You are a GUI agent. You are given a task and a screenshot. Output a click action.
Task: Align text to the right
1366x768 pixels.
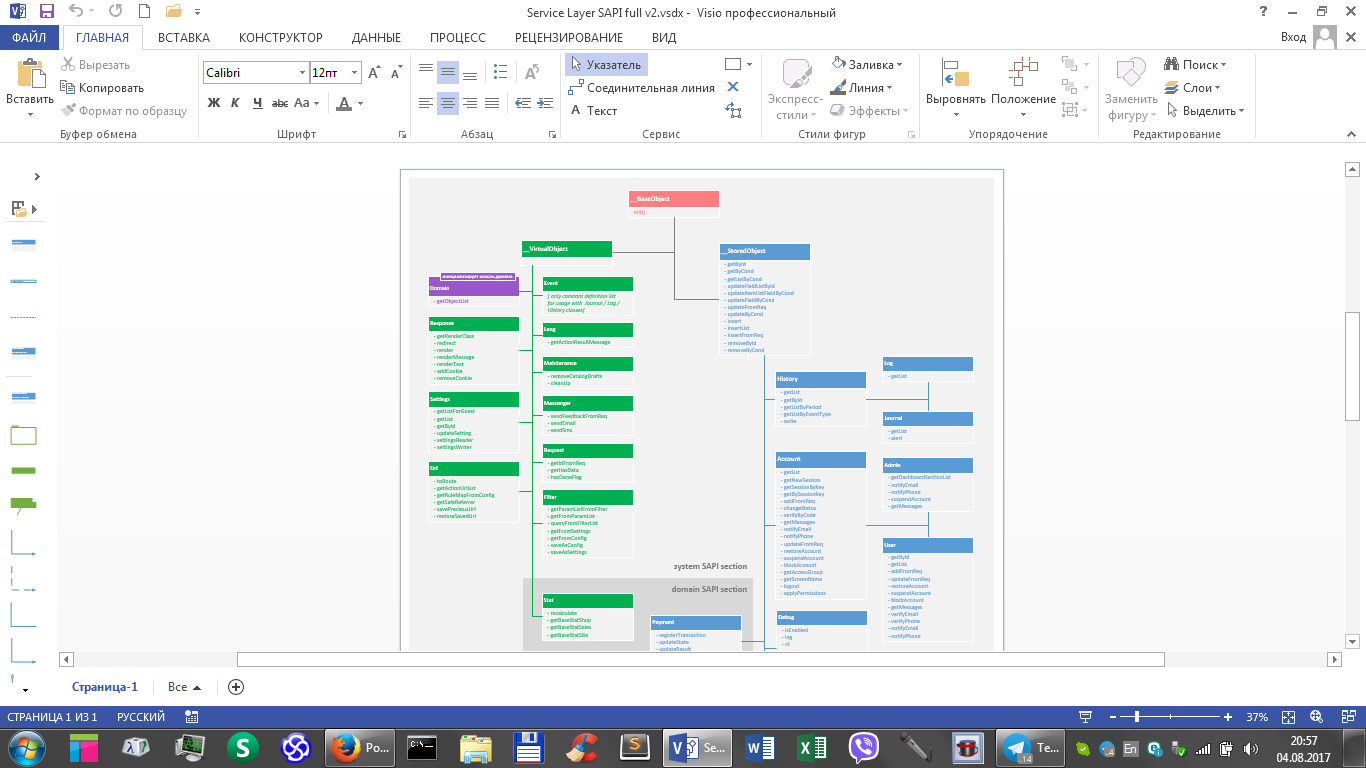470,102
